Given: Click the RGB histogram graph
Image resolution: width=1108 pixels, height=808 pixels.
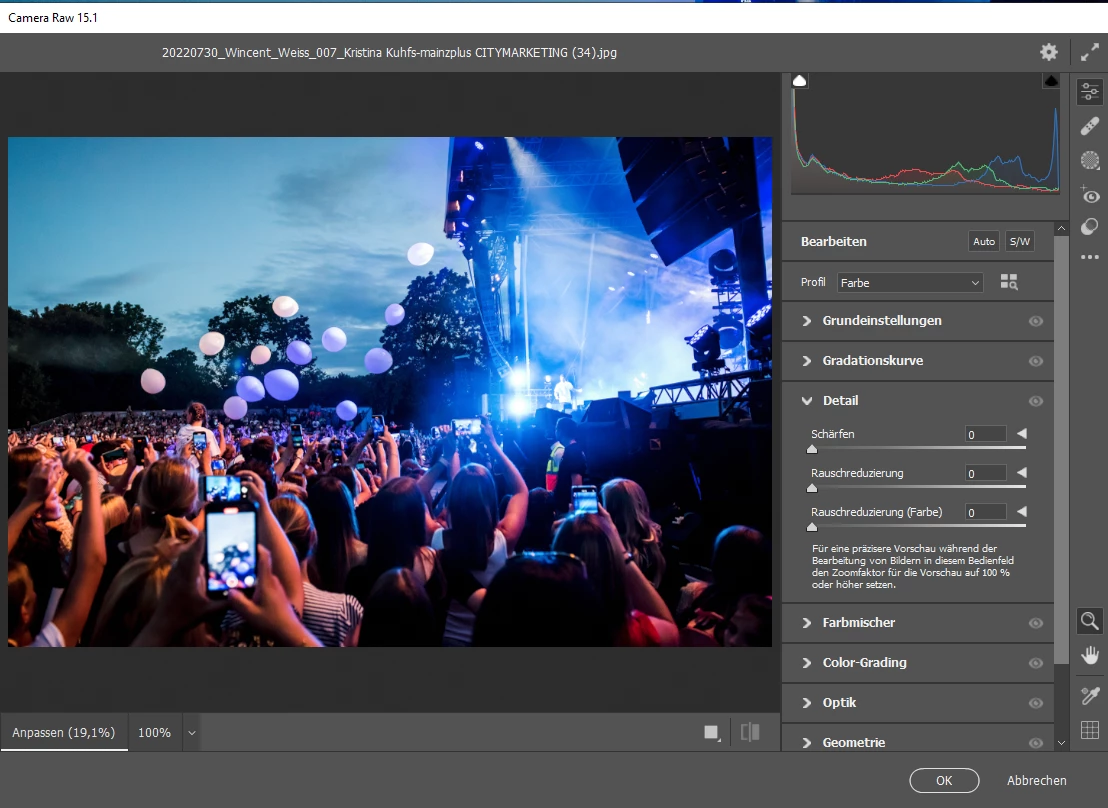Looking at the screenshot, I should click(926, 136).
